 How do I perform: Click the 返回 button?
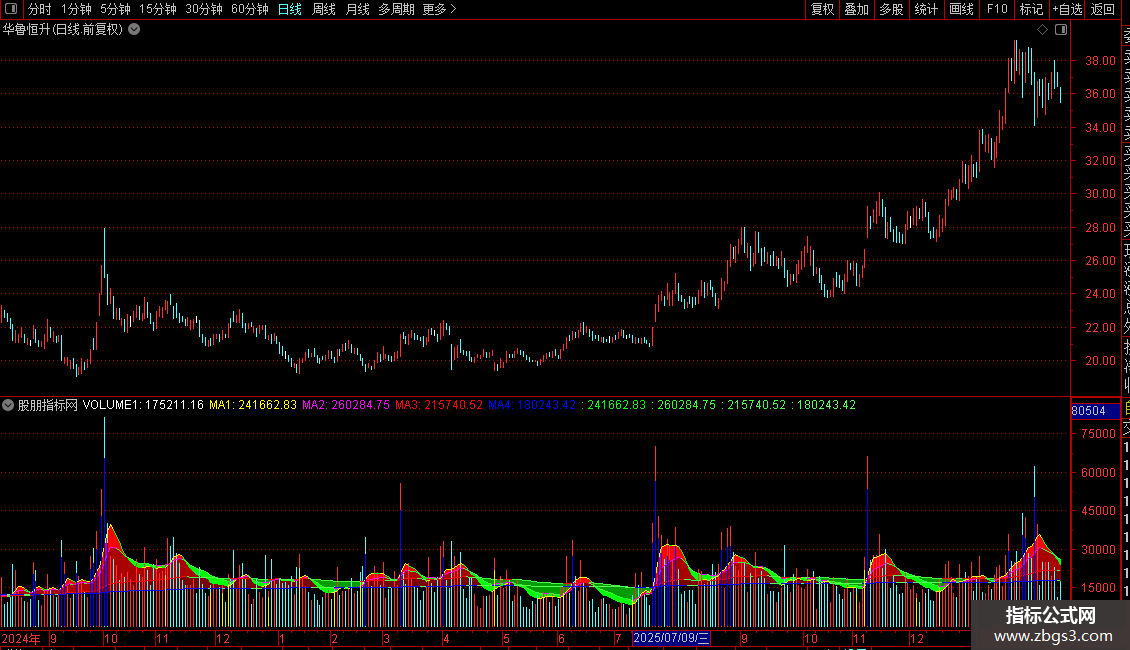[1103, 9]
